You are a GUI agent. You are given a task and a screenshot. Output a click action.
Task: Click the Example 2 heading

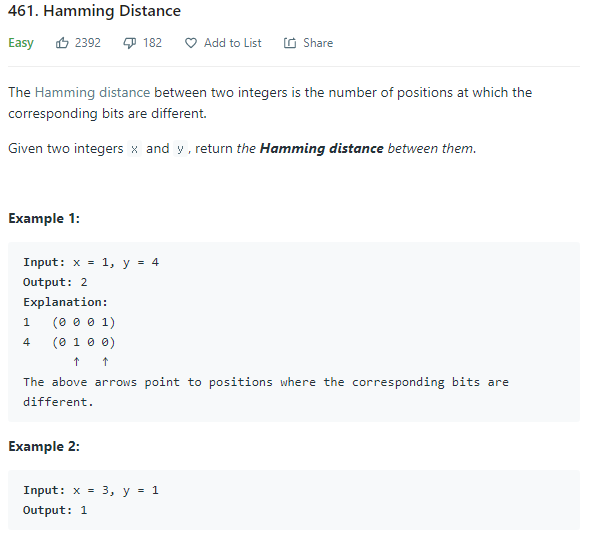(44, 446)
